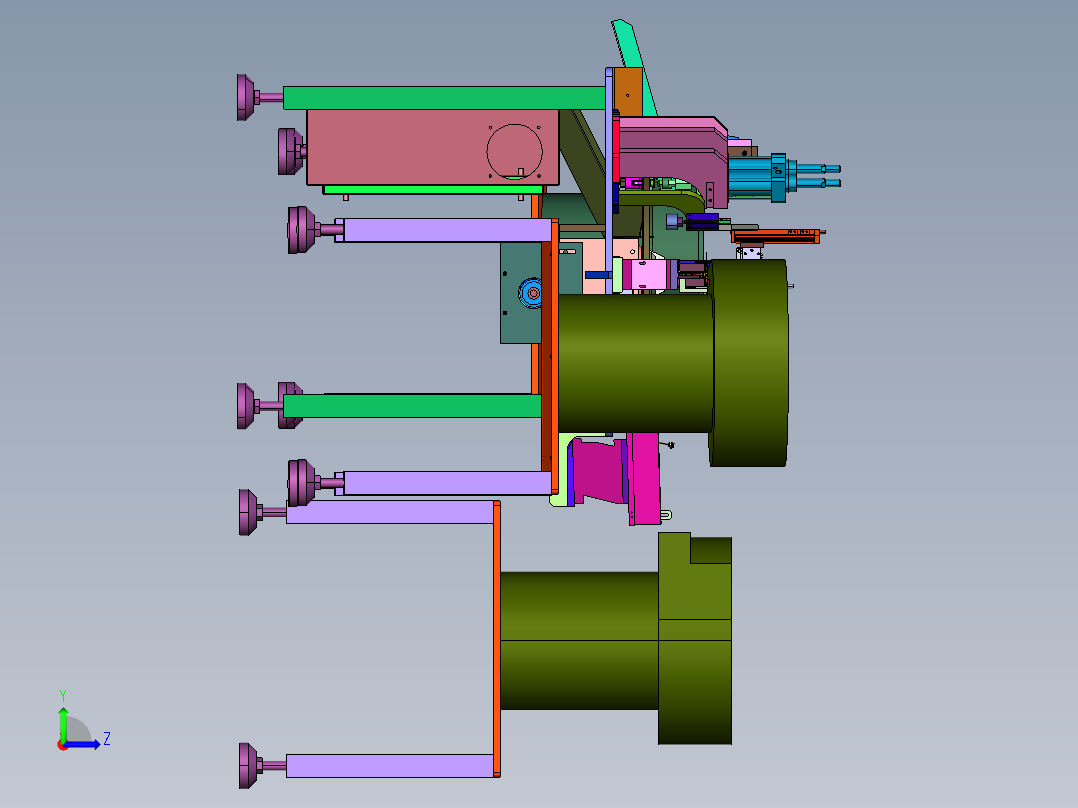Select the bottom olive cylinder body
1078x808 pixels.
[x=579, y=640]
